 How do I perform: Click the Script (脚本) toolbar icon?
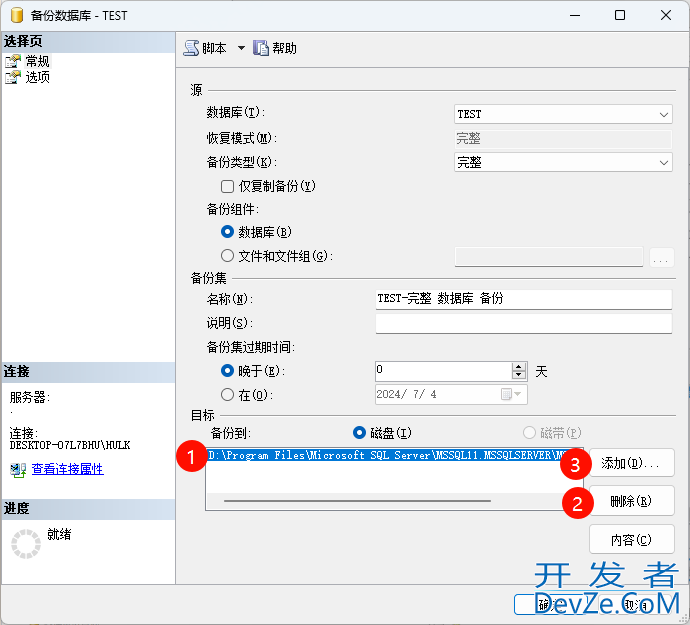[191, 48]
